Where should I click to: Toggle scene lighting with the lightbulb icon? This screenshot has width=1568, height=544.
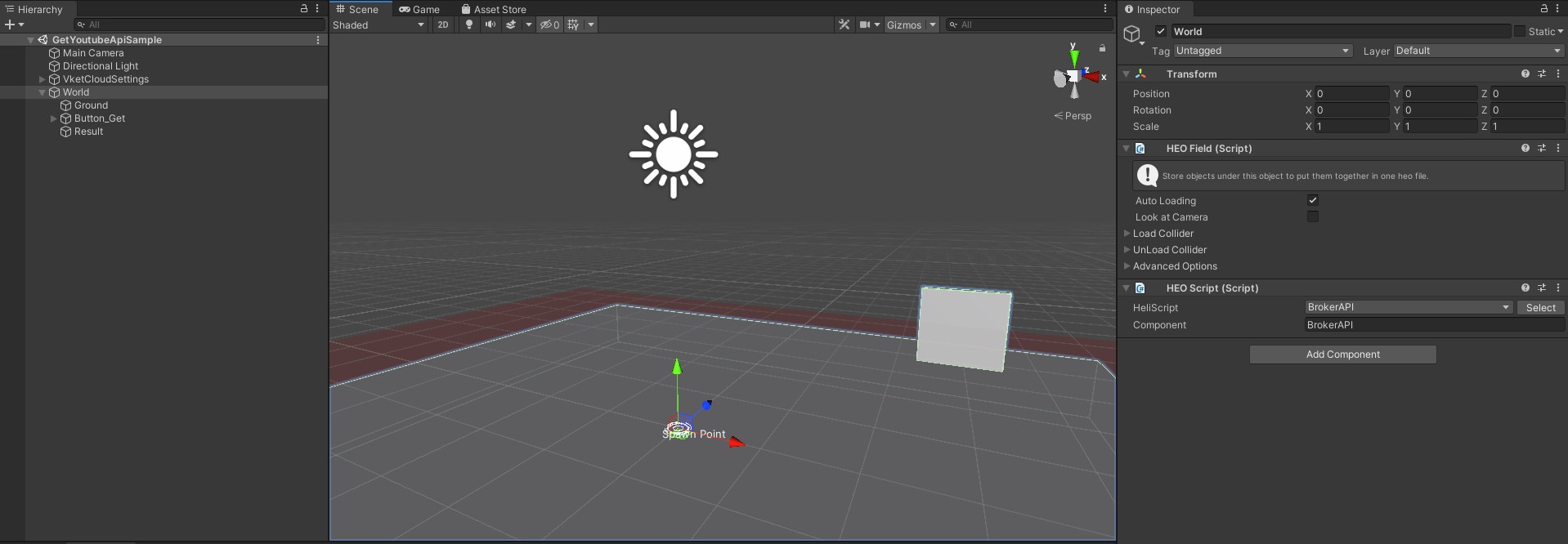(x=469, y=25)
